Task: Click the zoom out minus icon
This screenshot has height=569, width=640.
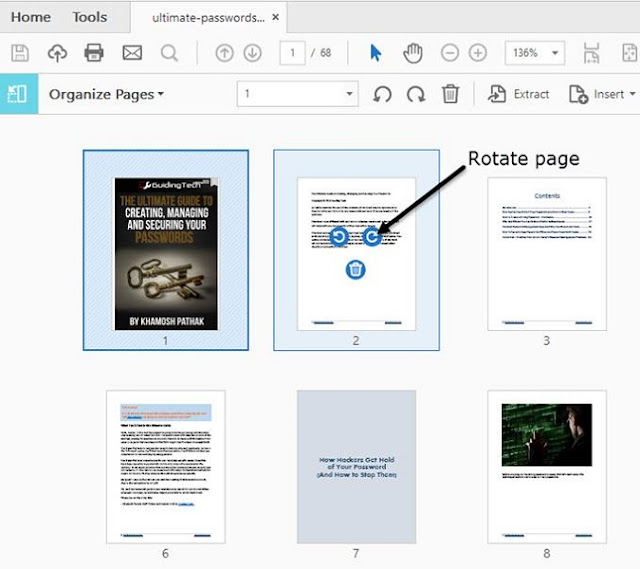Action: pos(450,53)
